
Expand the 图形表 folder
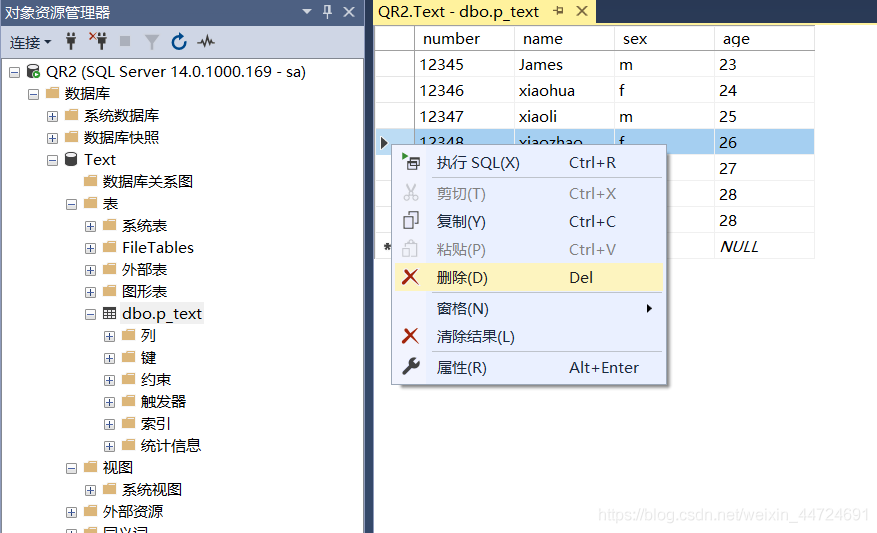click(91, 293)
